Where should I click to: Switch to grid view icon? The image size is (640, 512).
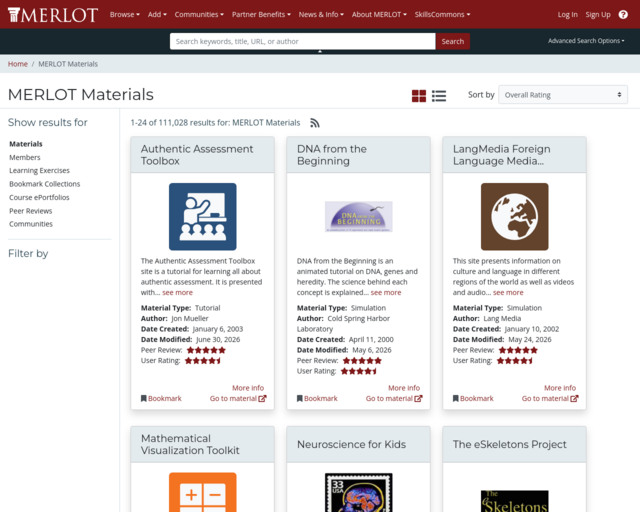pyautogui.click(x=419, y=96)
